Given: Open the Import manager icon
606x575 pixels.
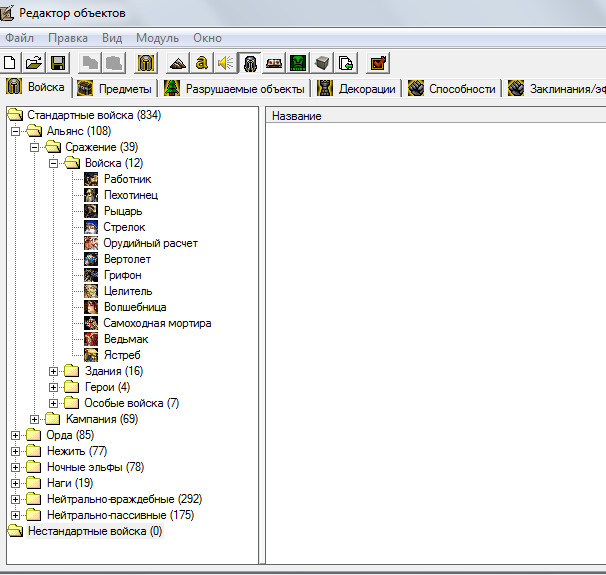Looking at the screenshot, I should [x=346, y=63].
